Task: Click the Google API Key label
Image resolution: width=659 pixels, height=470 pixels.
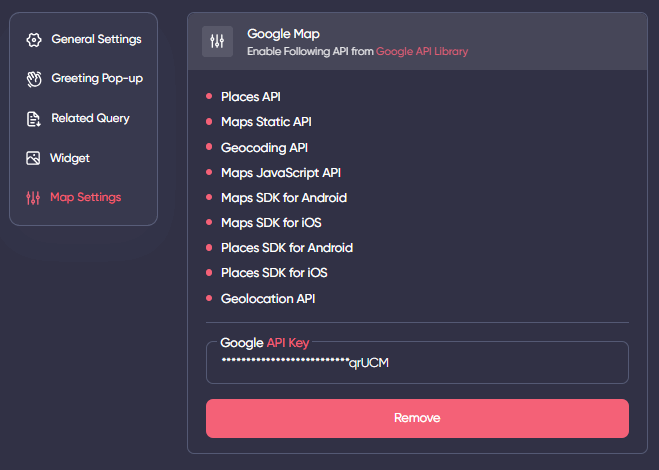Action: click(x=265, y=343)
